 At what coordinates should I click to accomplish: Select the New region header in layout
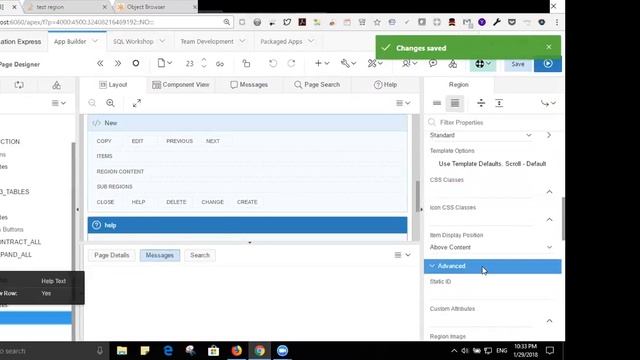[247, 123]
